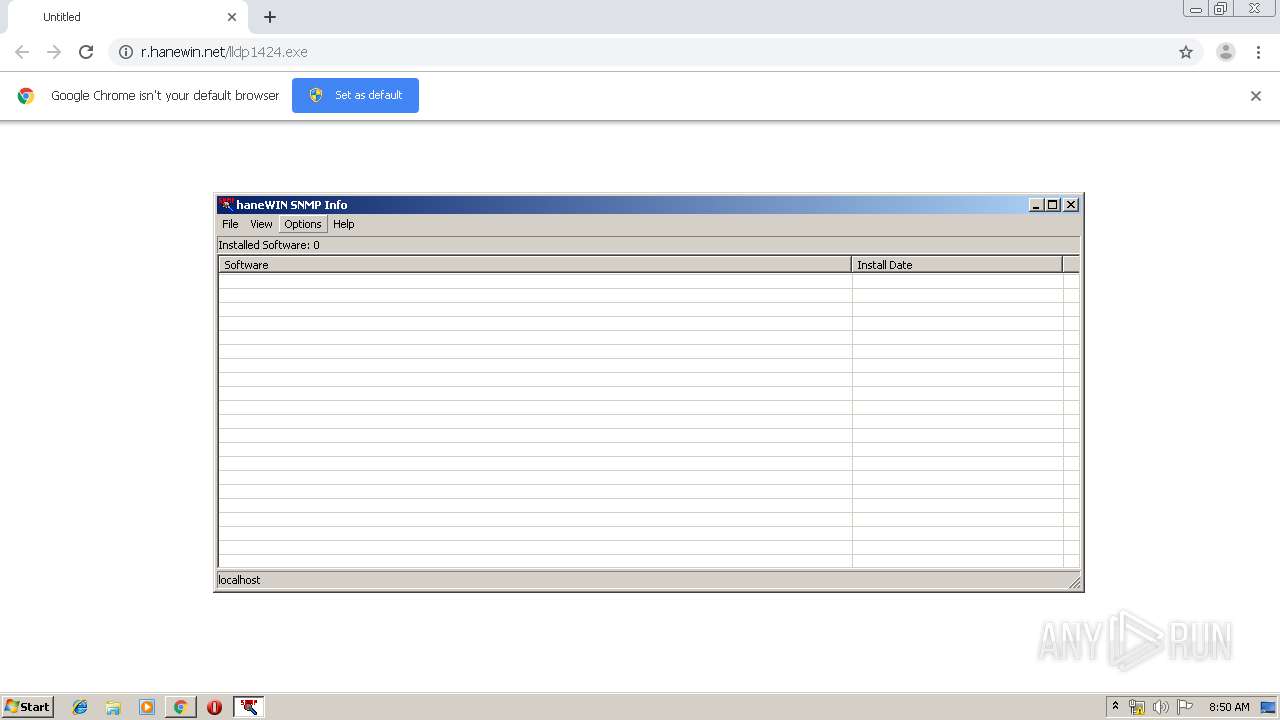Screen dimensions: 1280x720
Task: Dismiss the default browser notification bar
Action: tap(1256, 96)
